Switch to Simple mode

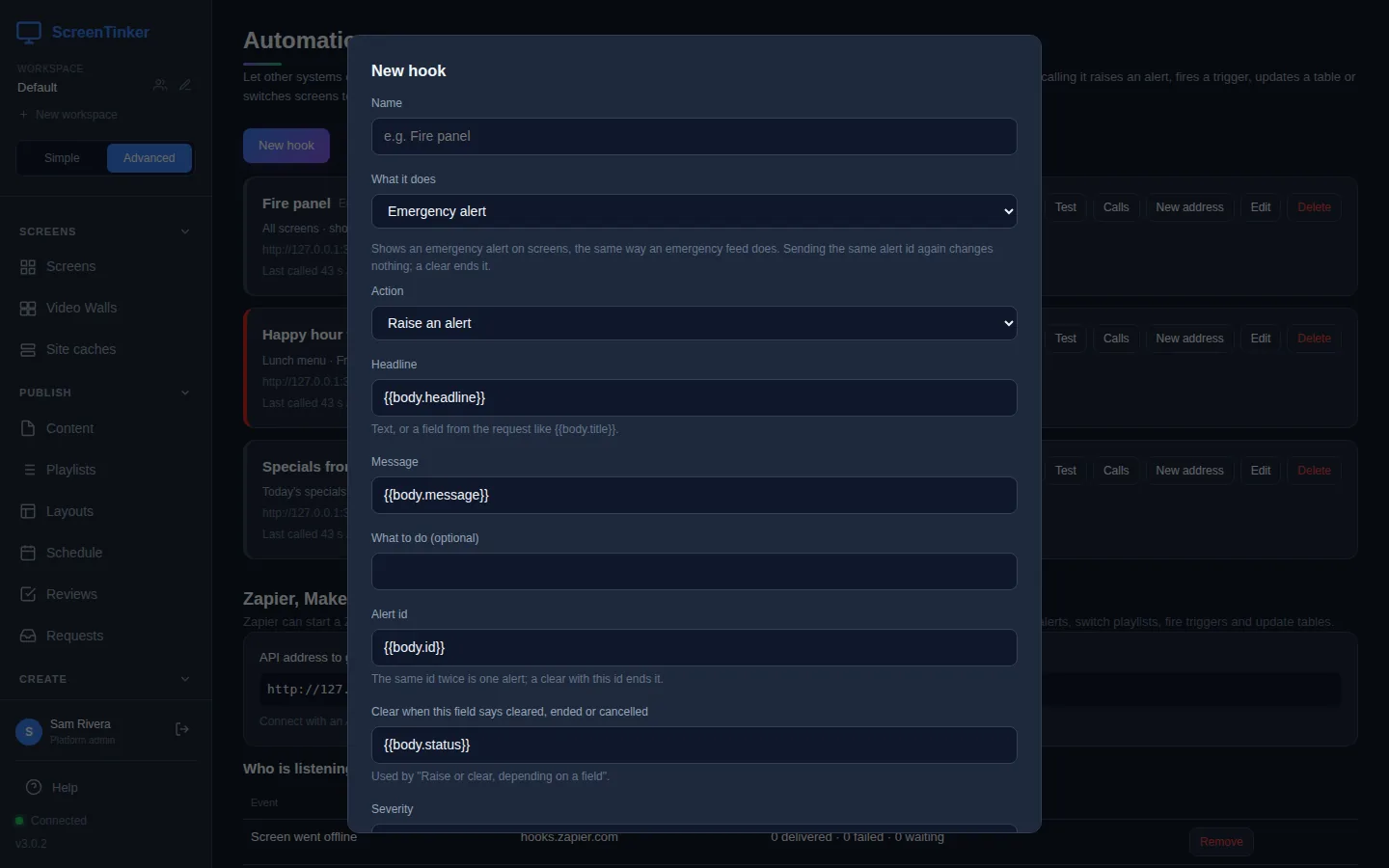[x=62, y=158]
